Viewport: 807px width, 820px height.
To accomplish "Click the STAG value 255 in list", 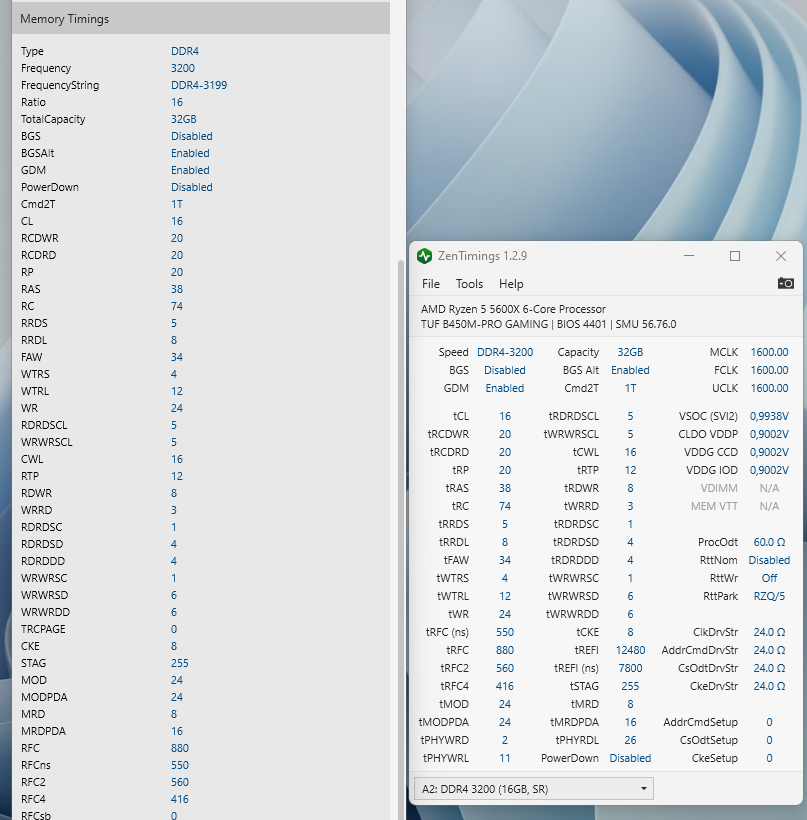I will (x=179, y=663).
